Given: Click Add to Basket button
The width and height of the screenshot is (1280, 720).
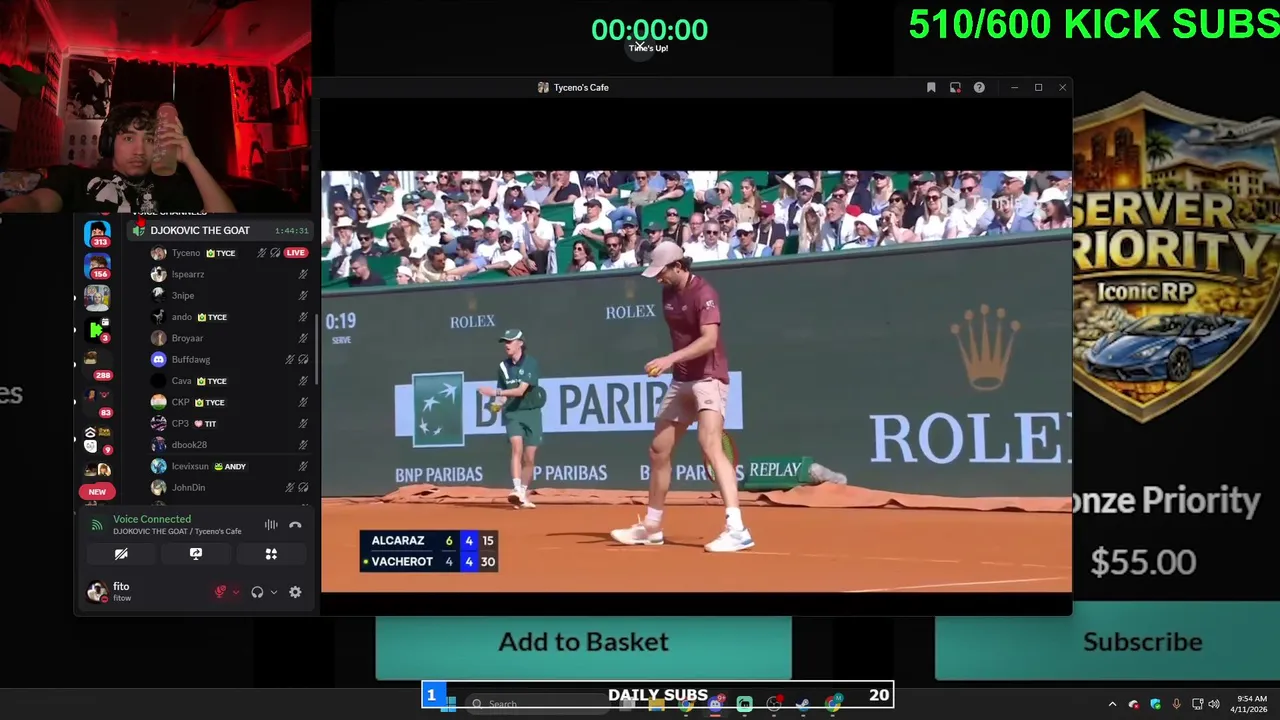Looking at the screenshot, I should pos(583,642).
